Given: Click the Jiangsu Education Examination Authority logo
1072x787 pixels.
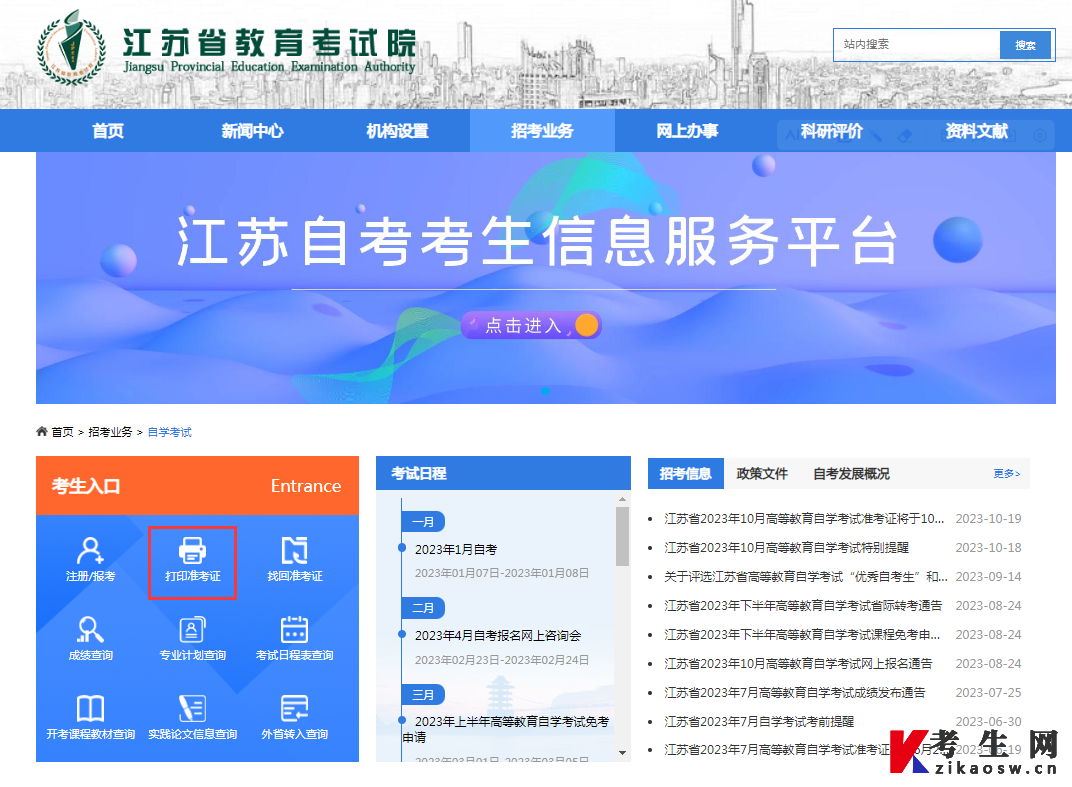Looking at the screenshot, I should coord(71,48).
